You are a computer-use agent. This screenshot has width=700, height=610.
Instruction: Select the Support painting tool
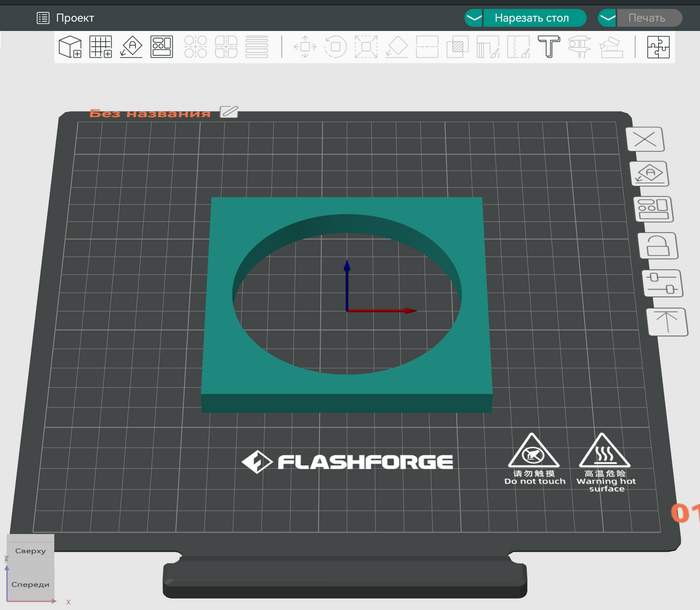(x=488, y=47)
